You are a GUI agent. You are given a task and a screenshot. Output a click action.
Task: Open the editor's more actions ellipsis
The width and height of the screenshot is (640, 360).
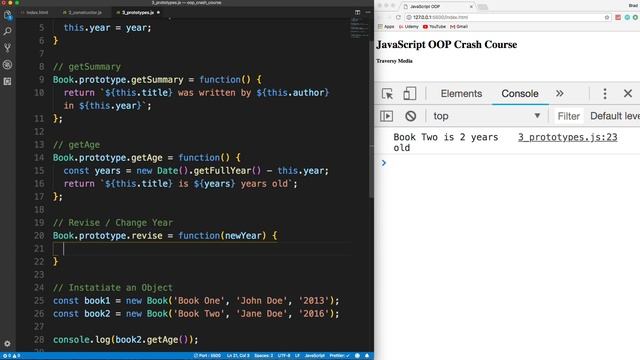point(368,12)
